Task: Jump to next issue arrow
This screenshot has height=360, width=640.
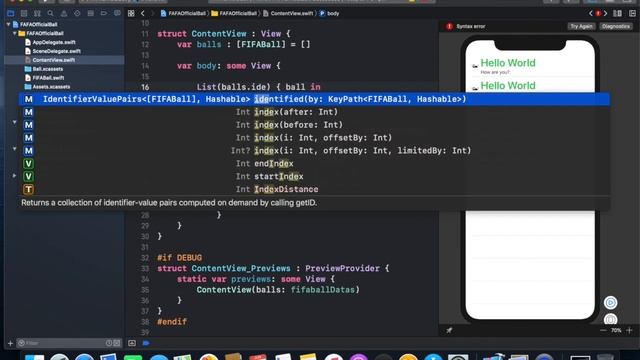Action: (x=605, y=13)
